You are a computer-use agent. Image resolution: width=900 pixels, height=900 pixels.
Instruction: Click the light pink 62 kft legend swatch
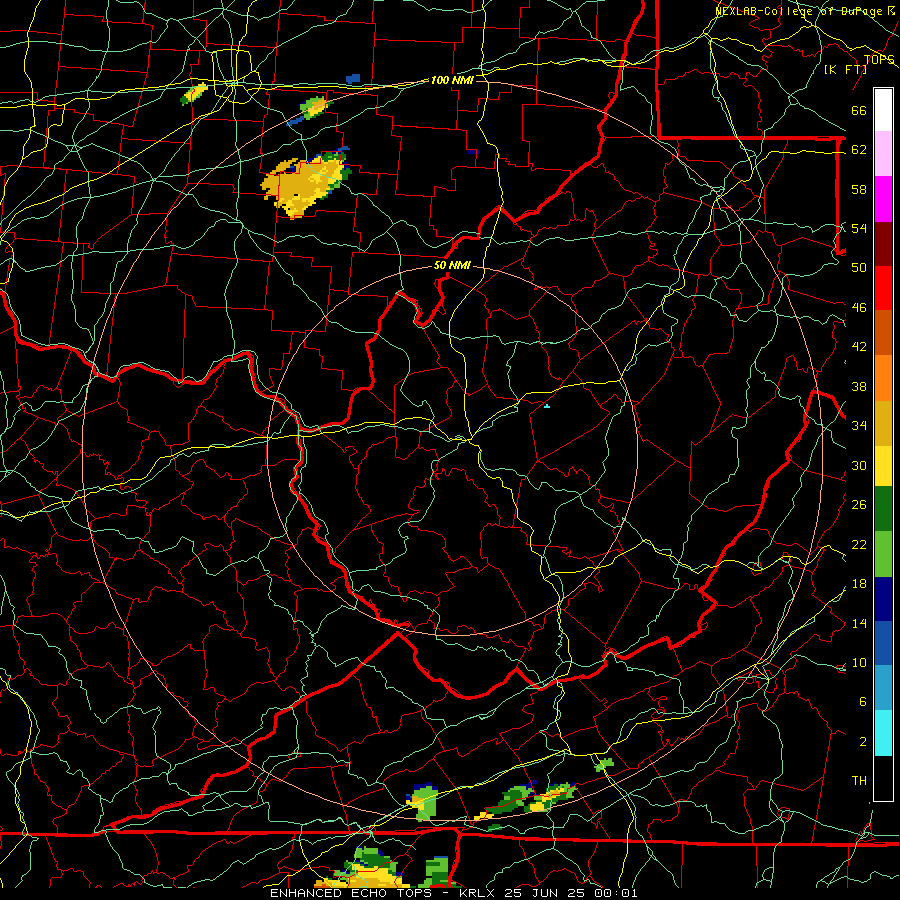coord(883,154)
